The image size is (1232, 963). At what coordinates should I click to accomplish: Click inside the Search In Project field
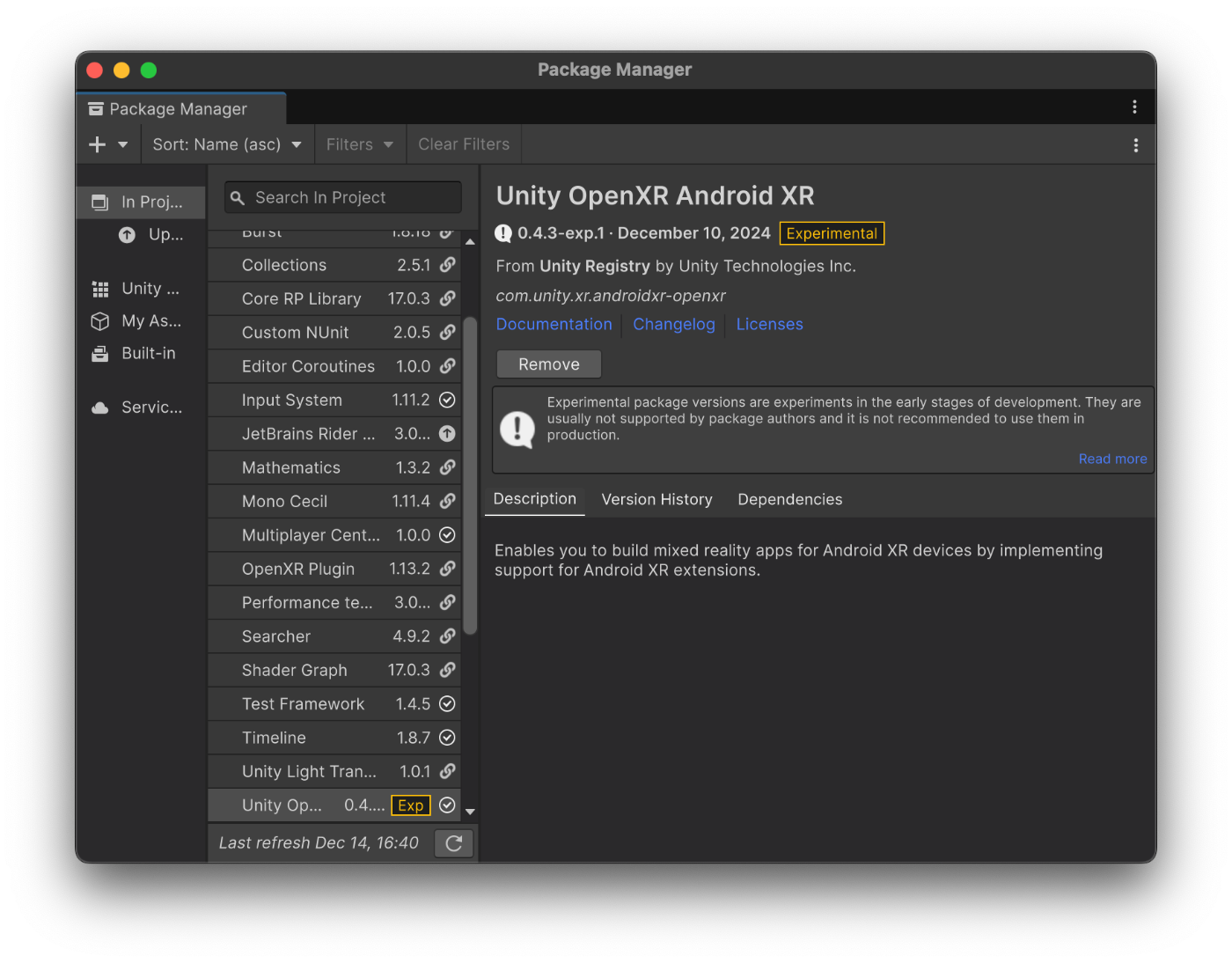(x=341, y=197)
